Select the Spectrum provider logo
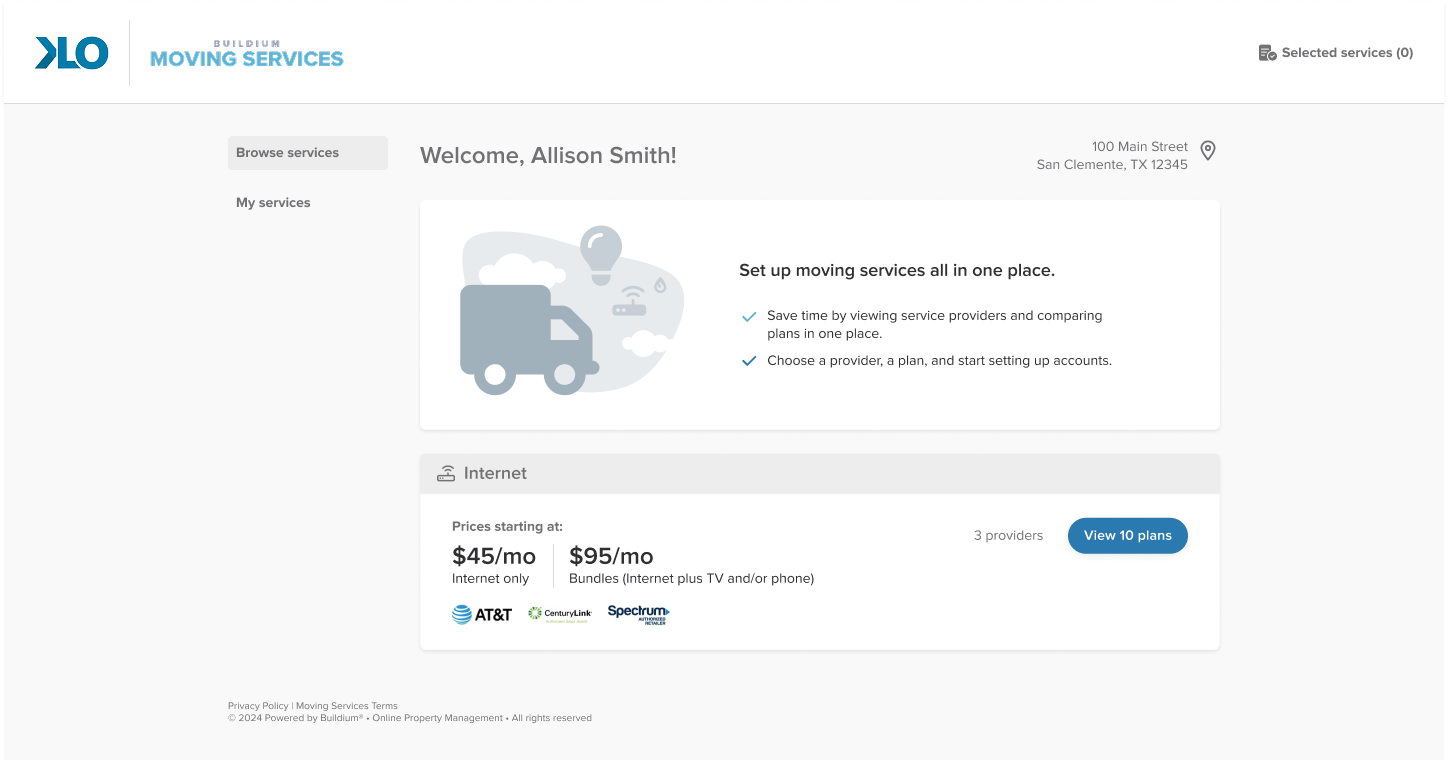 (x=638, y=614)
